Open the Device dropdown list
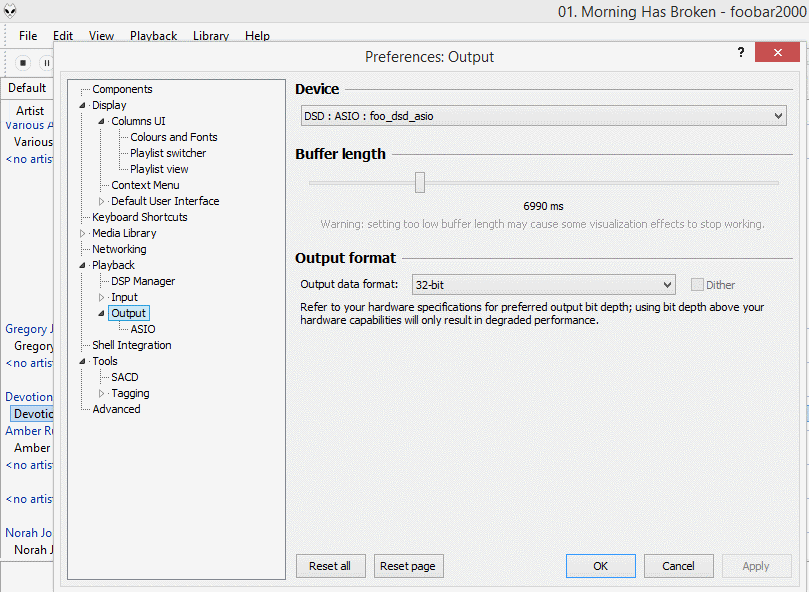809x592 pixels. pos(543,116)
